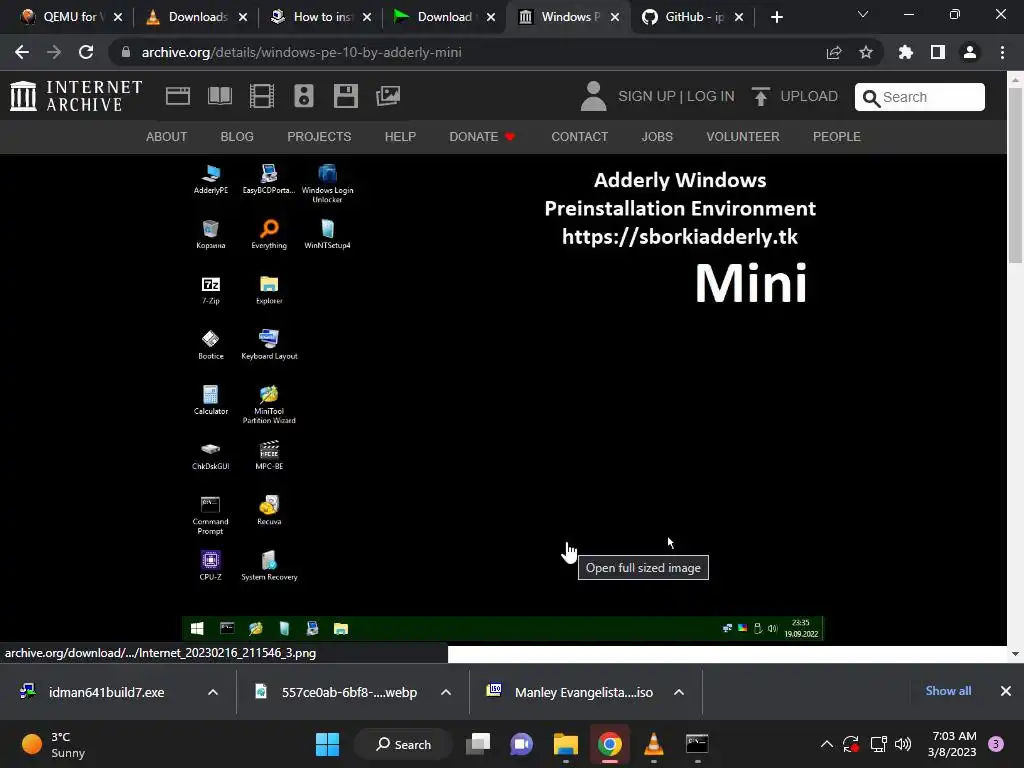Viewport: 1024px width, 768px height.
Task: Open the CONTACT menu item
Action: [x=579, y=136]
